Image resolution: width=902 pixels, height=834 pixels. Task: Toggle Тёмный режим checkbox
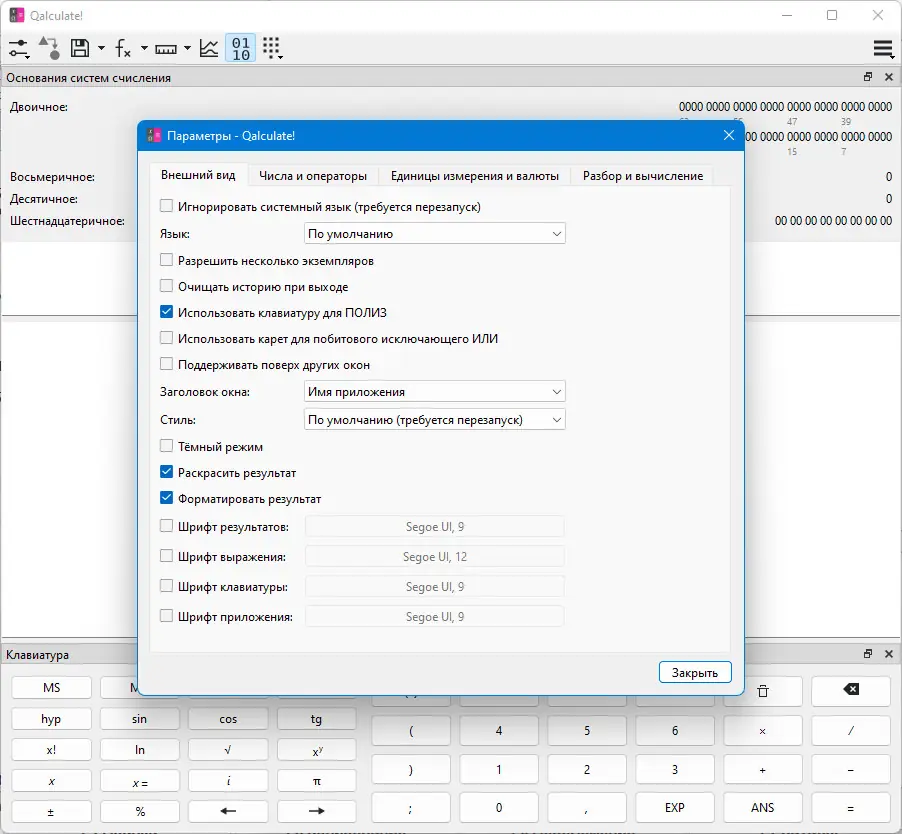click(166, 446)
